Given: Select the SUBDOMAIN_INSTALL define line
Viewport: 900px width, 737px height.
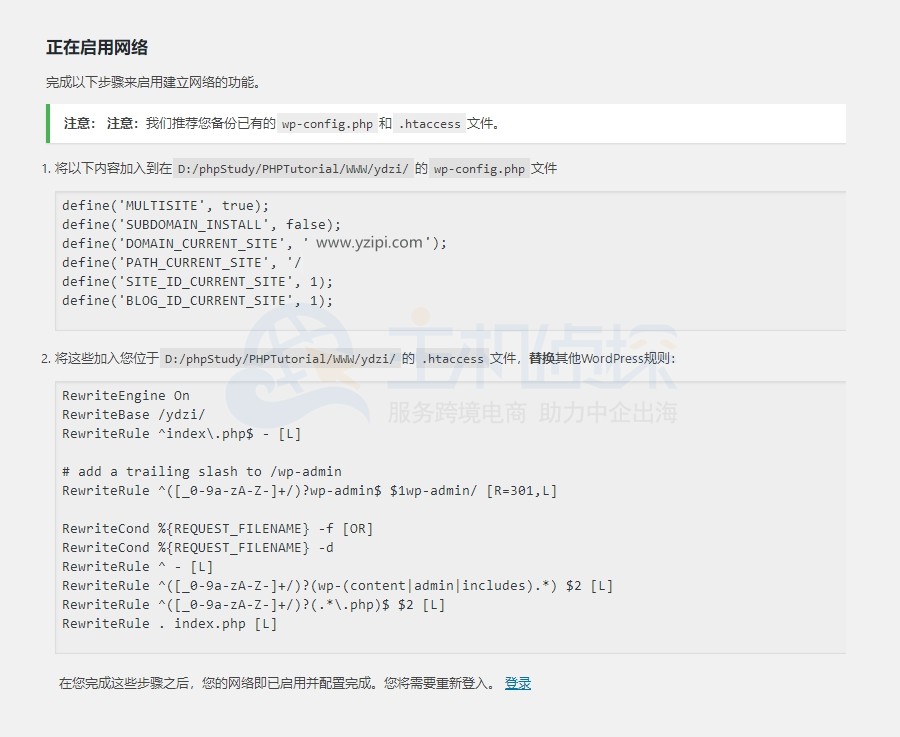Looking at the screenshot, I should pos(200,224).
